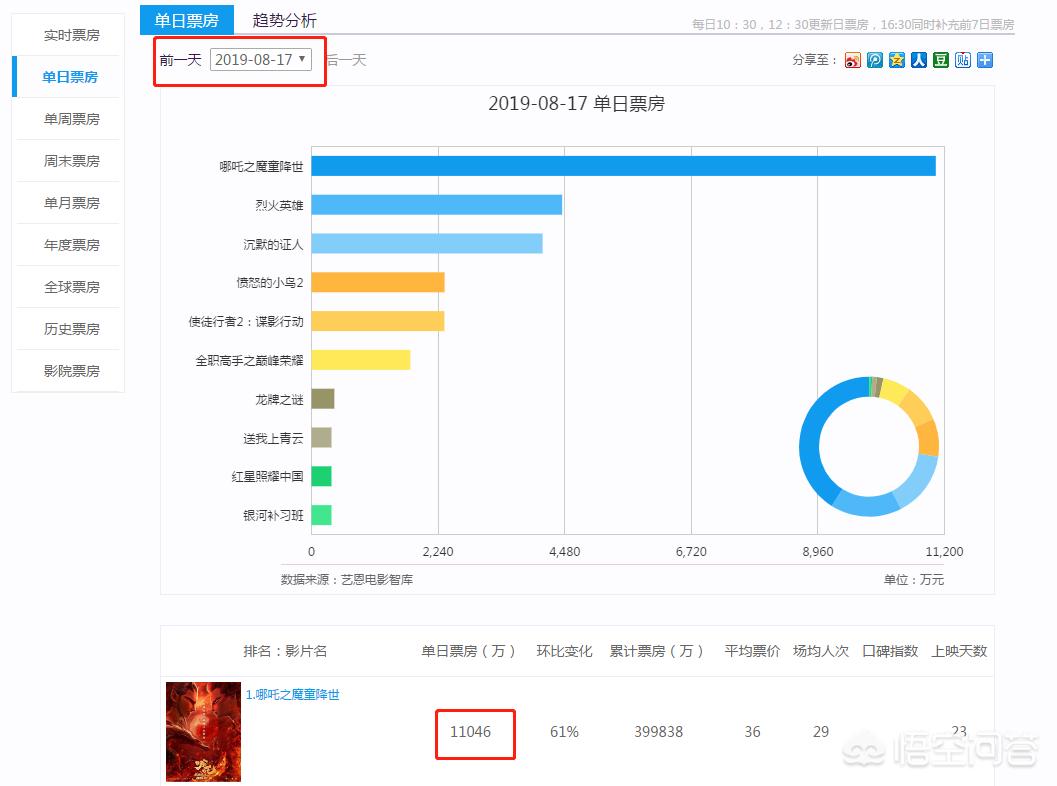Screen dimensions: 1057x786
Task: Click 平均票价 column header
Action: (752, 651)
